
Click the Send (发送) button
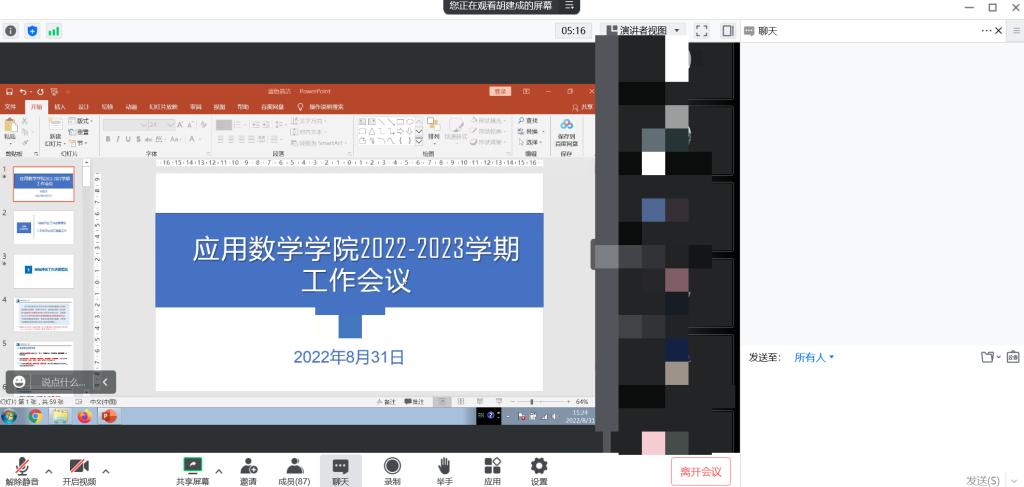click(x=982, y=480)
